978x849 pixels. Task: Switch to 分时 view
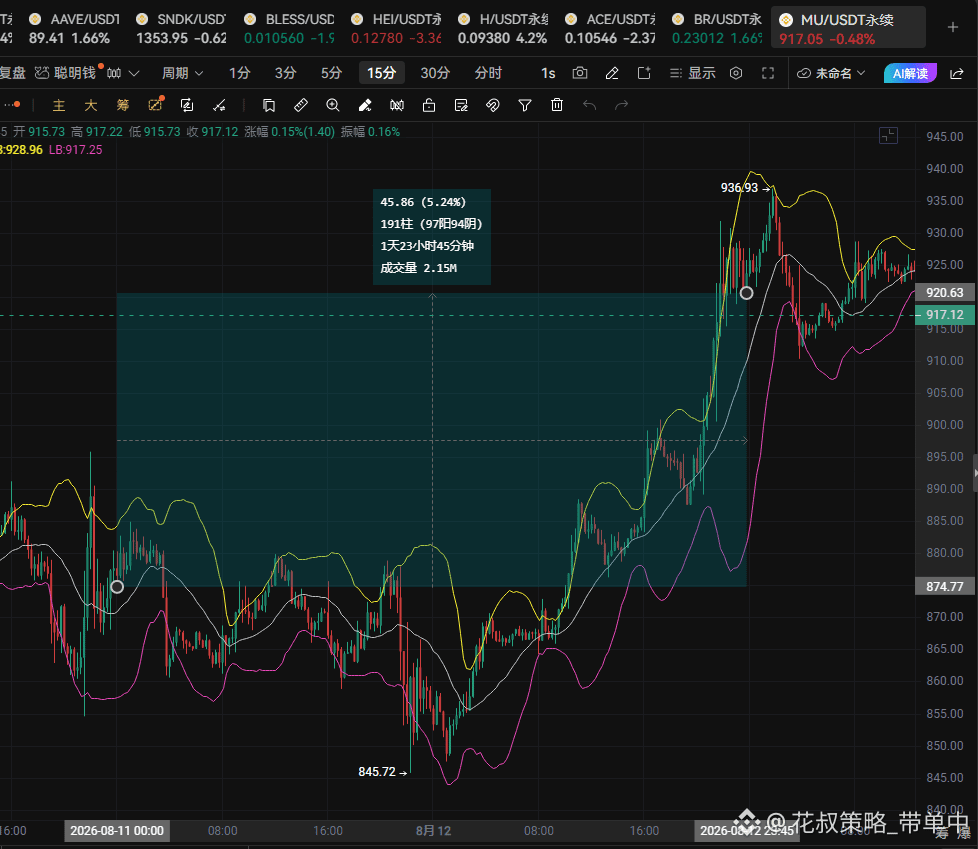488,74
